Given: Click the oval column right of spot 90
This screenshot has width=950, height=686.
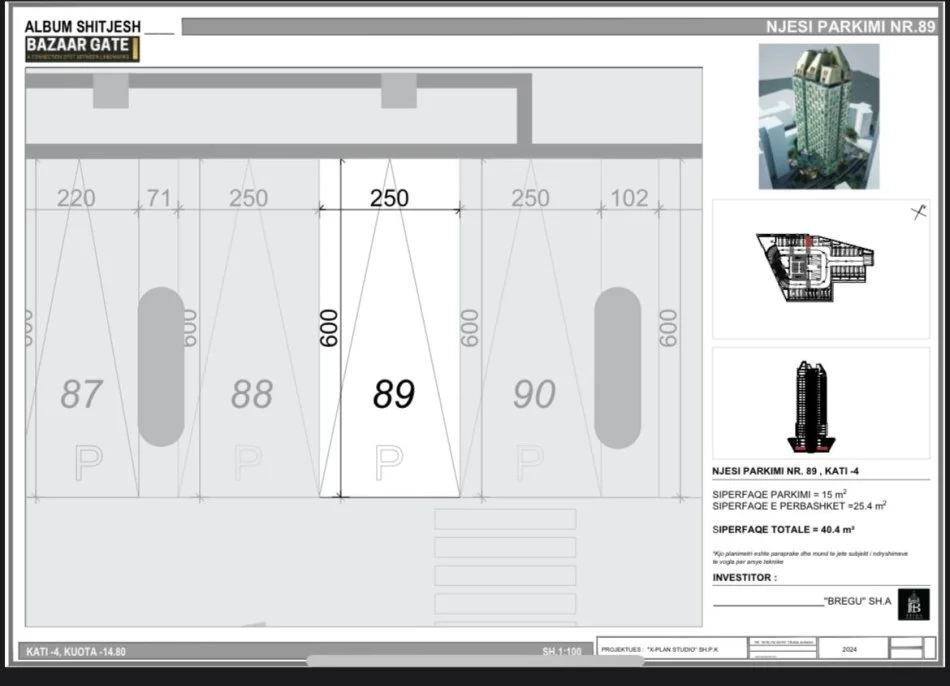Looking at the screenshot, I should pos(617,366).
